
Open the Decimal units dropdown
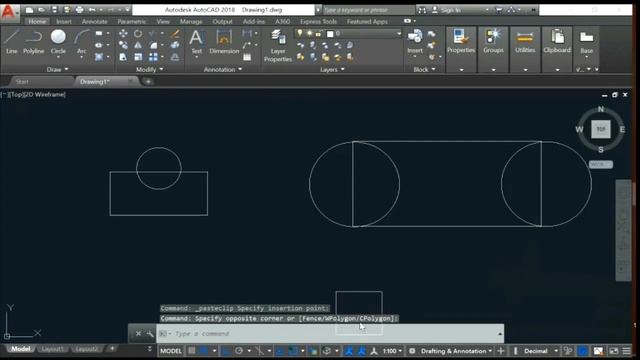[540, 351]
